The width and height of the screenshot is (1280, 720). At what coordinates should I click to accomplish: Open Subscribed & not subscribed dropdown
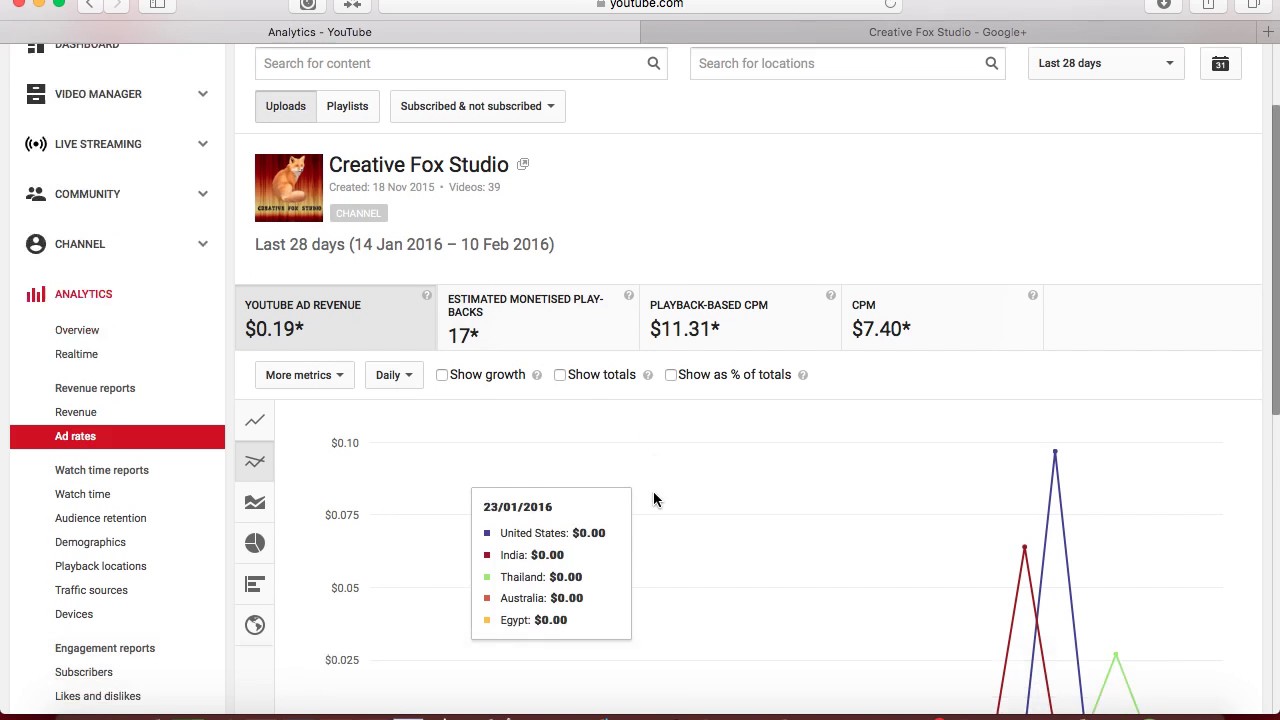click(x=477, y=106)
